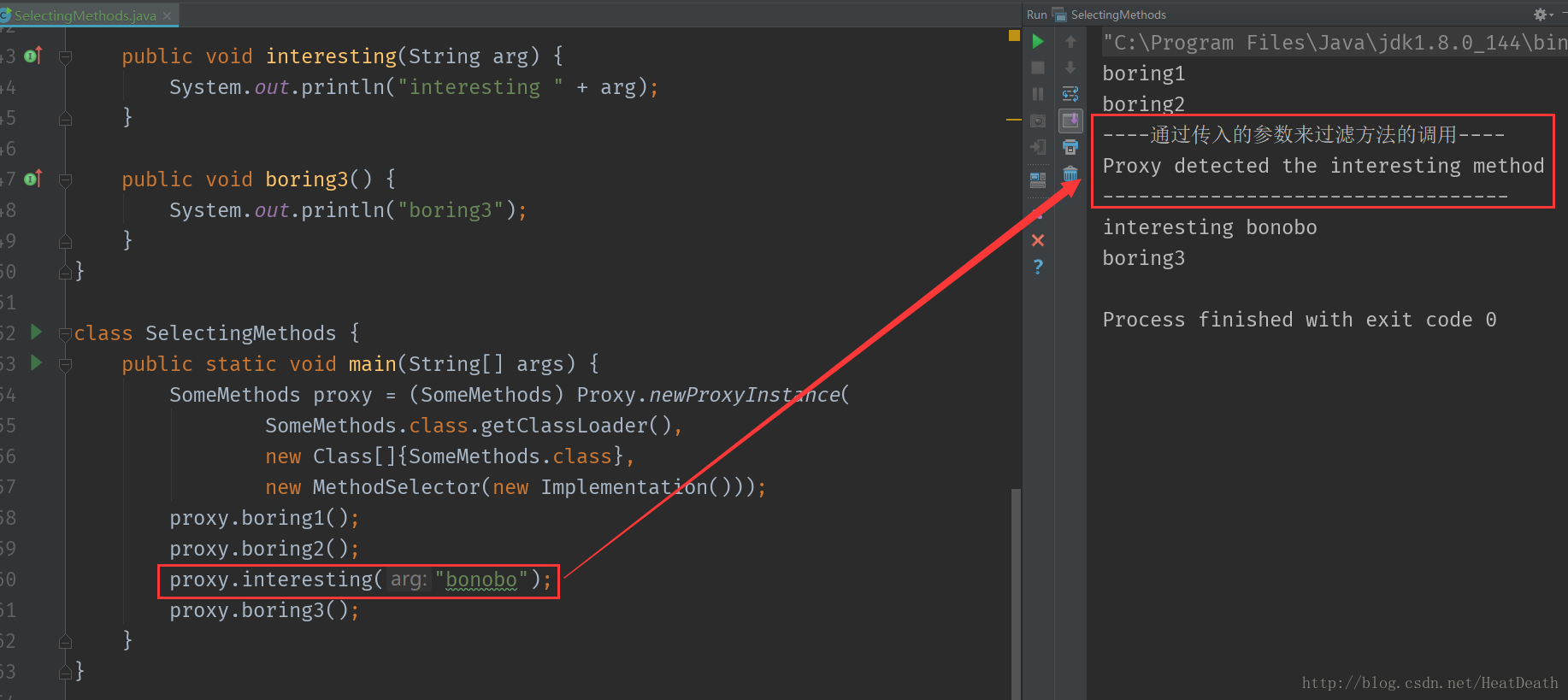Image resolution: width=1568 pixels, height=700 pixels.
Task: Jump up the stack trace with up arrow
Action: pyautogui.click(x=1070, y=41)
